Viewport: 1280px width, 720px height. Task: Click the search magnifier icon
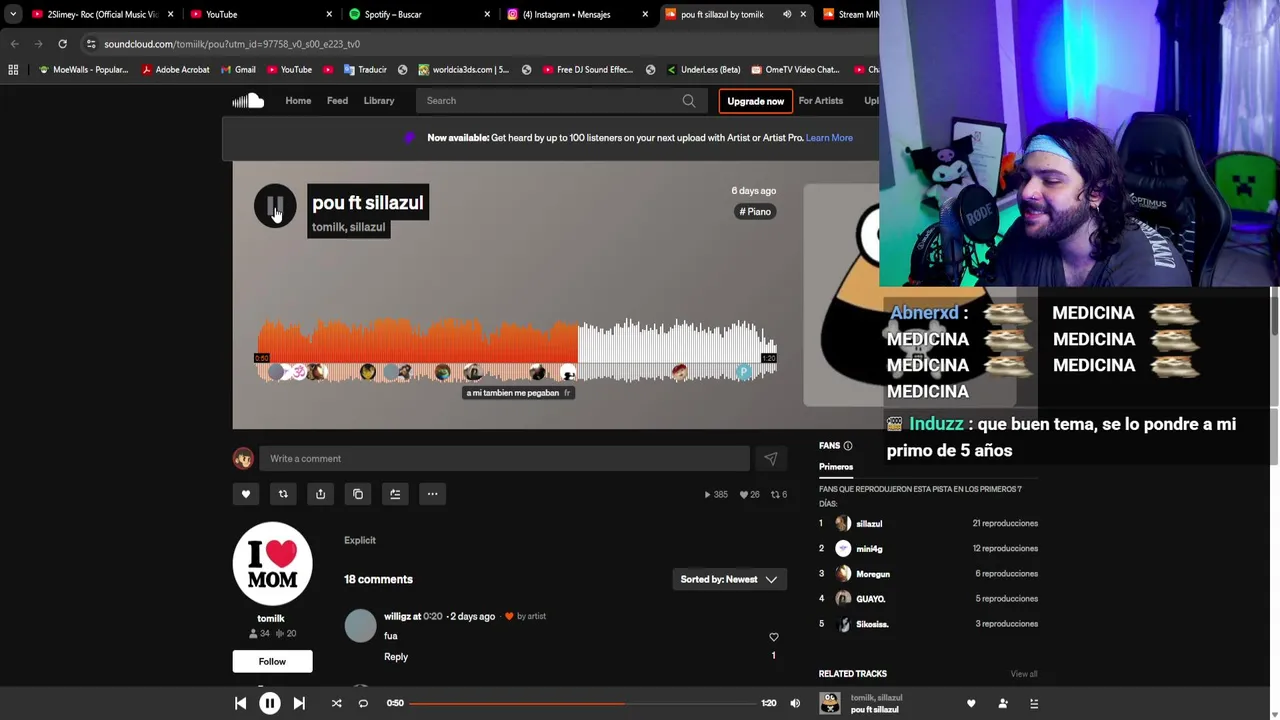(x=689, y=100)
